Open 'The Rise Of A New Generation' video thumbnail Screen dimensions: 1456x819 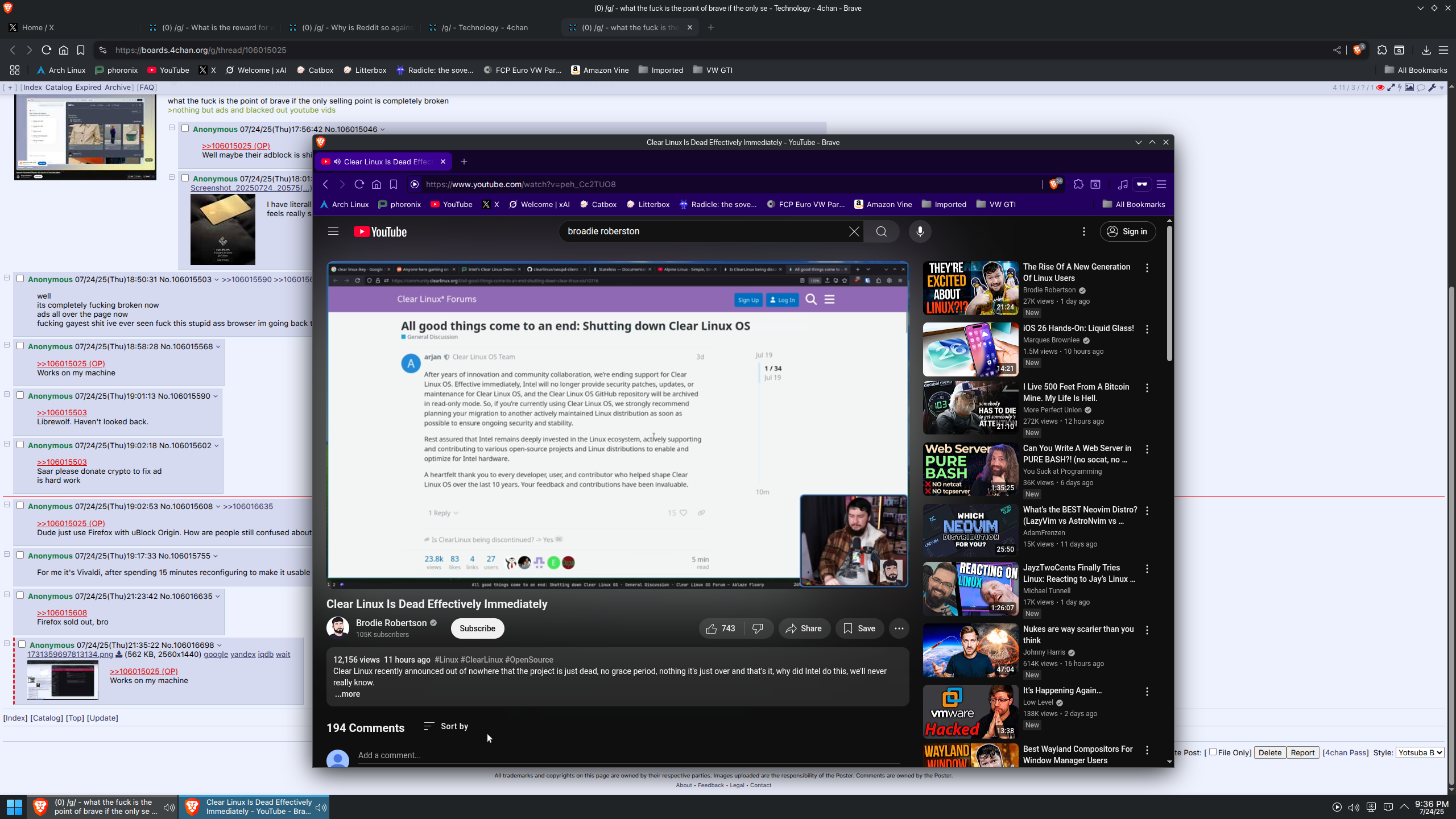pos(970,288)
